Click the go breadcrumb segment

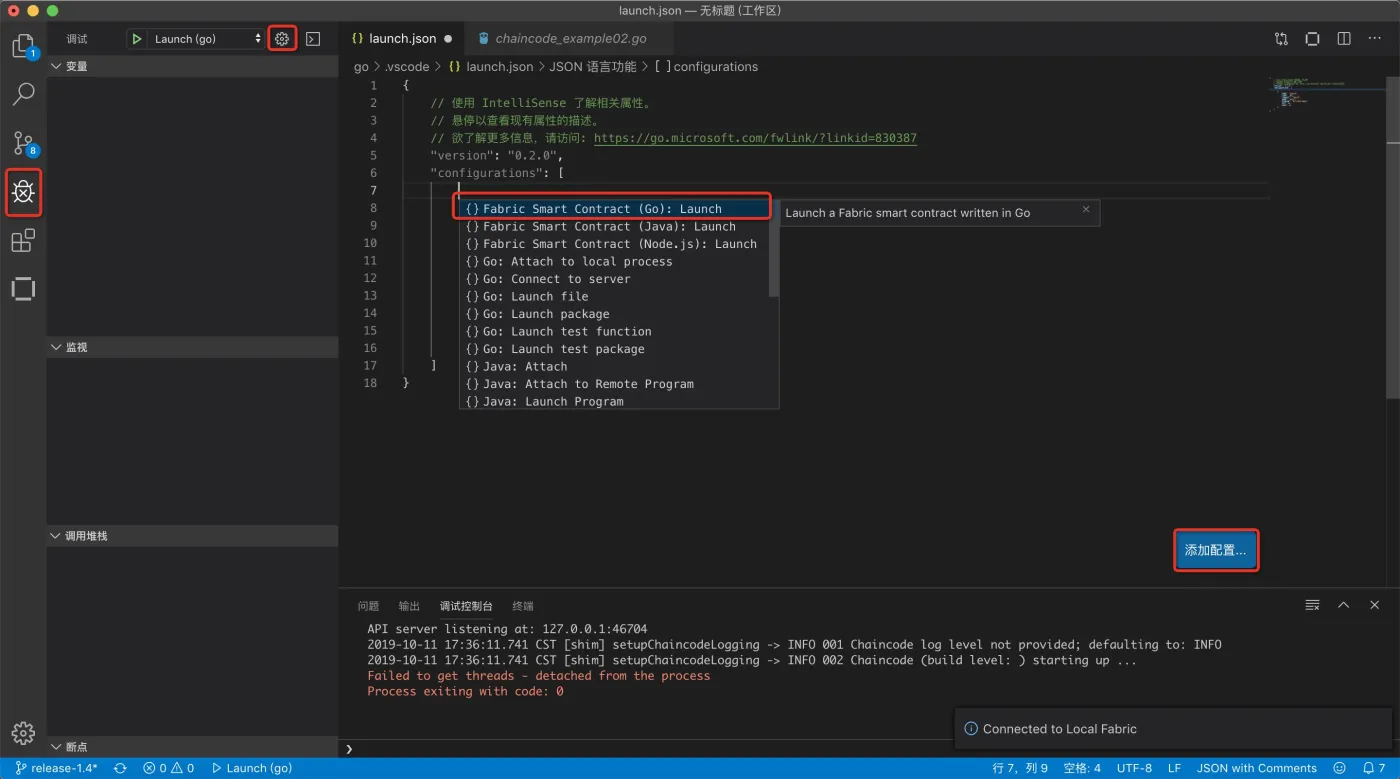(361, 67)
